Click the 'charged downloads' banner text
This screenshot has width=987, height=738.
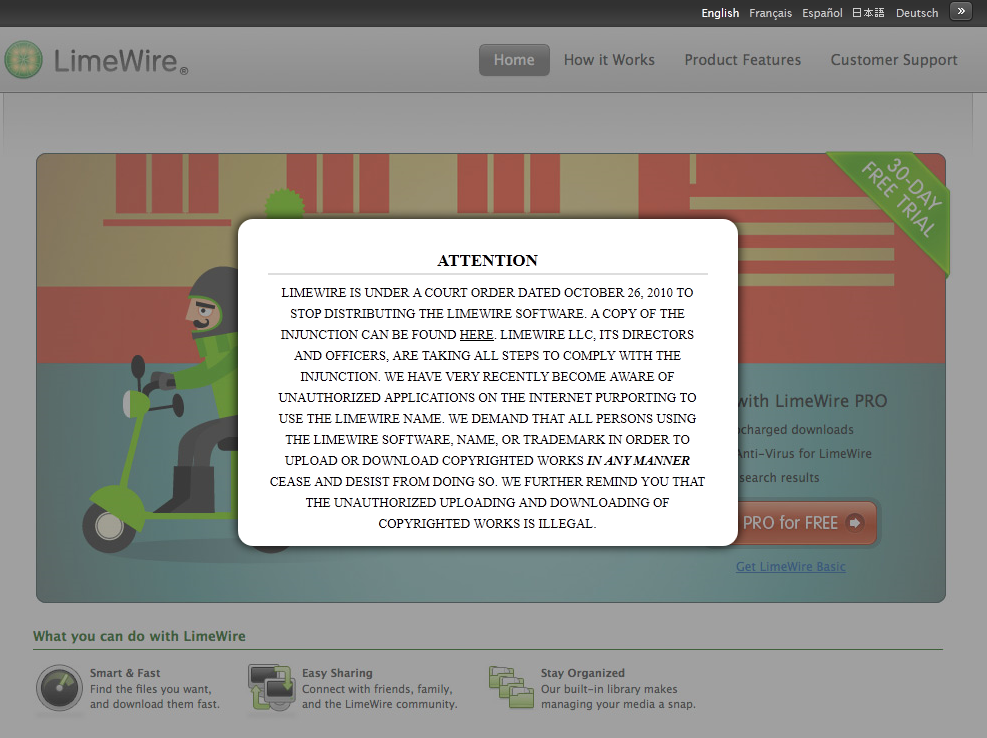(796, 429)
